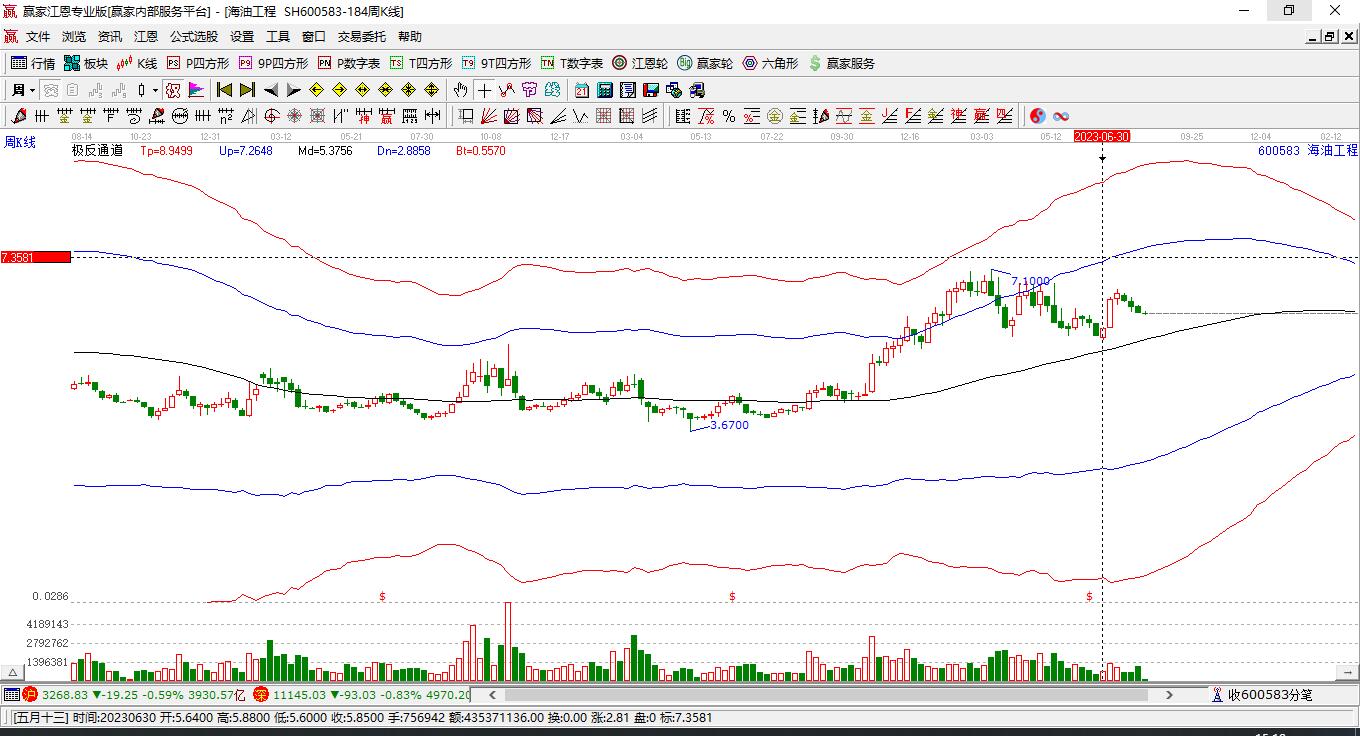Open the 行情 market quotes view
This screenshot has height=736, width=1360.
pos(32,63)
